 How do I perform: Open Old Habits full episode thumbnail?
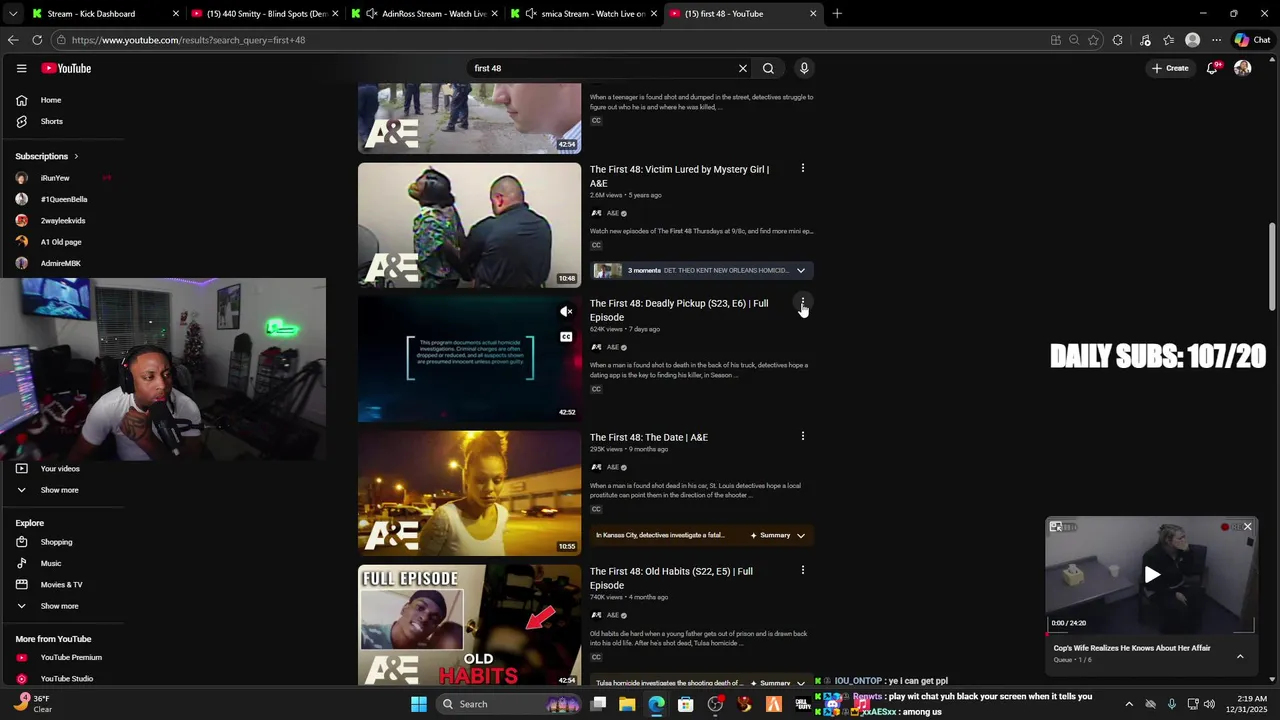(x=469, y=625)
